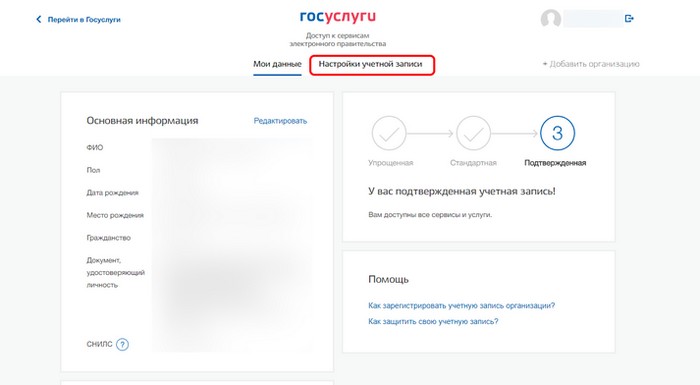The image size is (700, 385).
Task: Click Документ, удостоверяющий личность label
Action: click(x=116, y=272)
